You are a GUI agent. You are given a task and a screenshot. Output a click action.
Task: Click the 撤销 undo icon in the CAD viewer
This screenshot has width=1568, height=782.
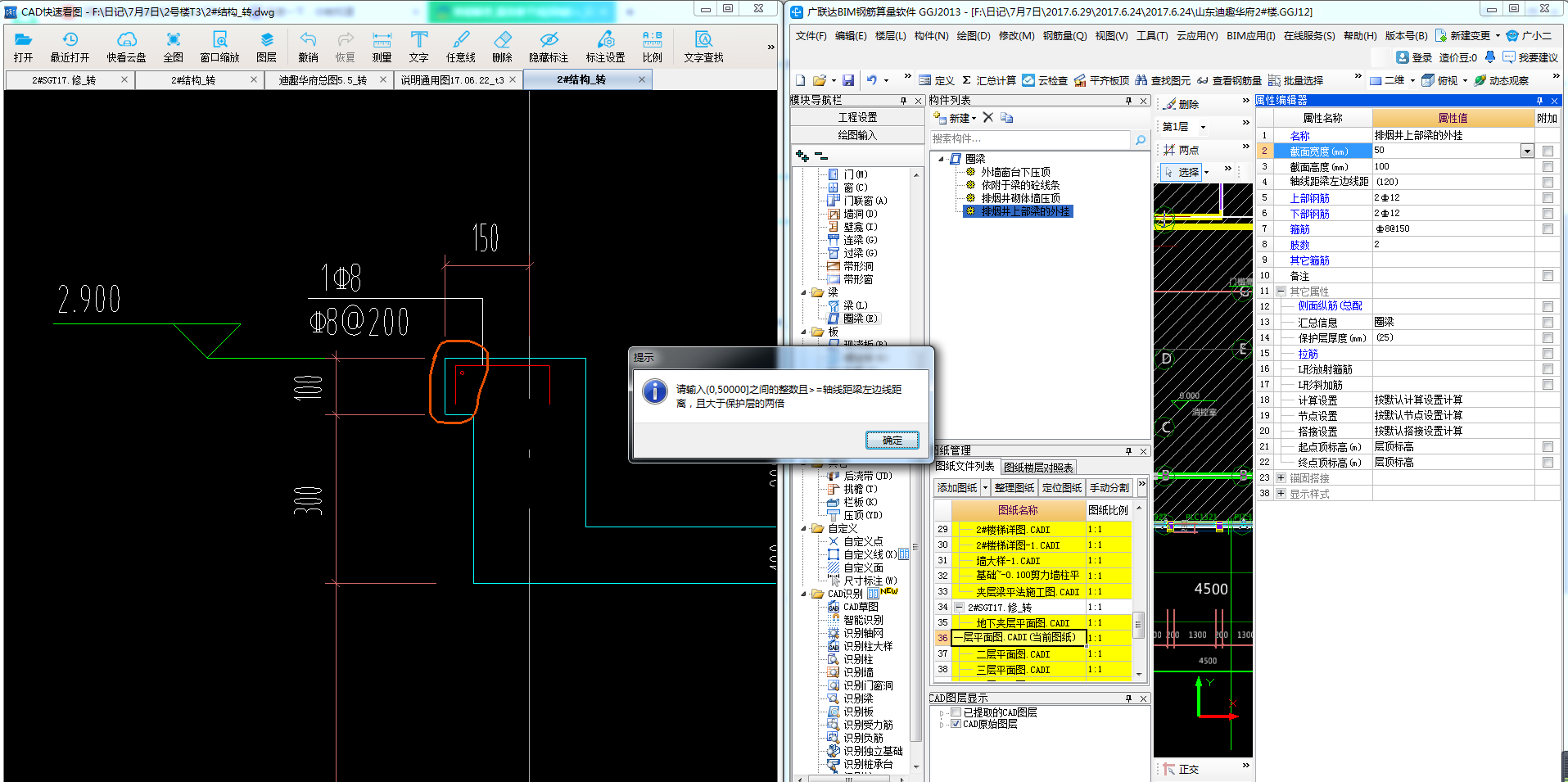pos(308,47)
